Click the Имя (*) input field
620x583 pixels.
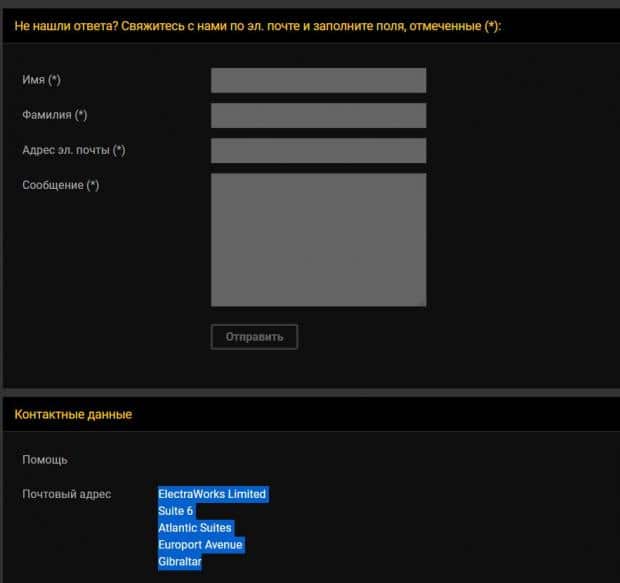coord(318,80)
